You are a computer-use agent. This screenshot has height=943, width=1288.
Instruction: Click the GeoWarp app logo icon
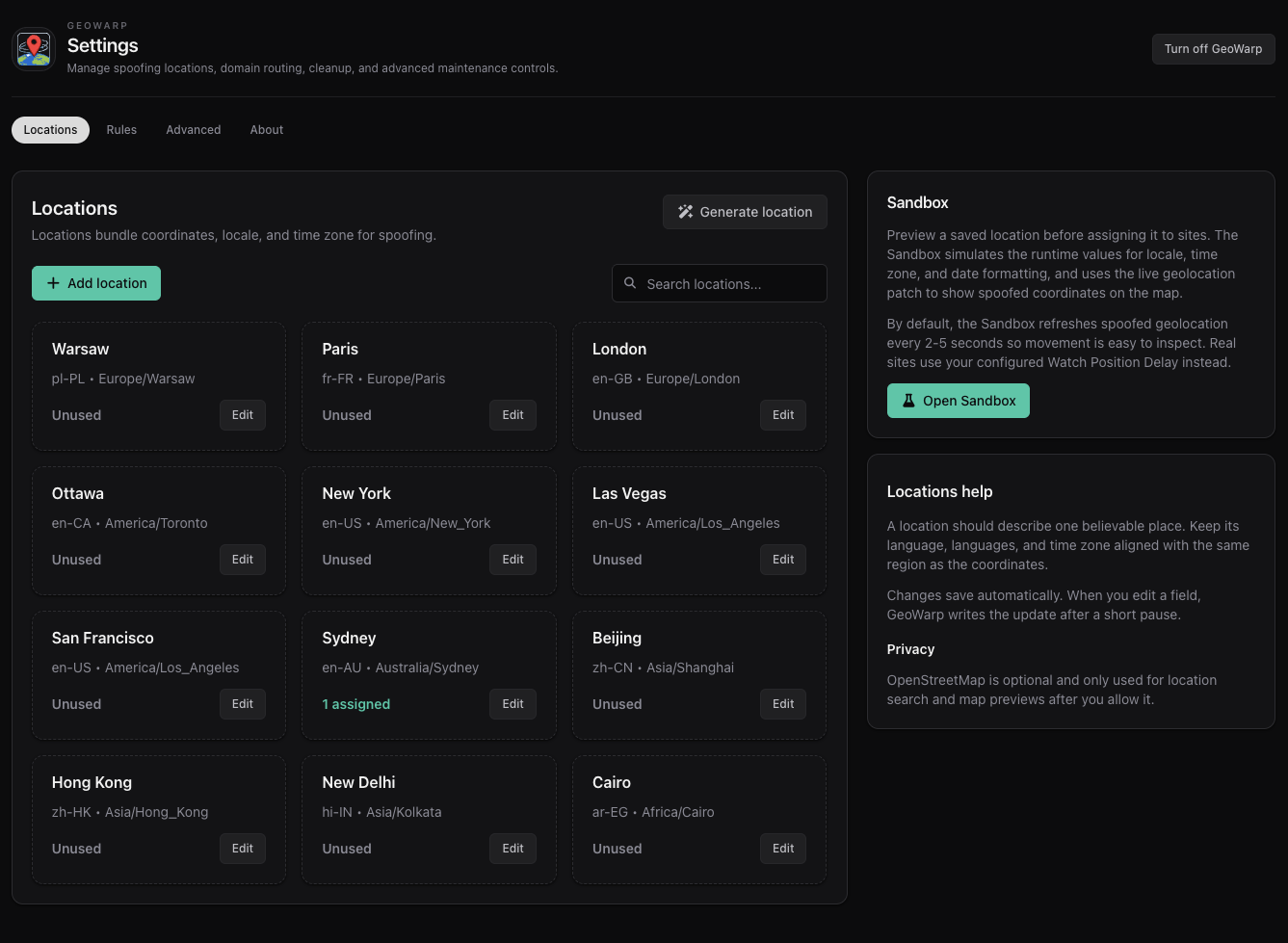coord(33,48)
